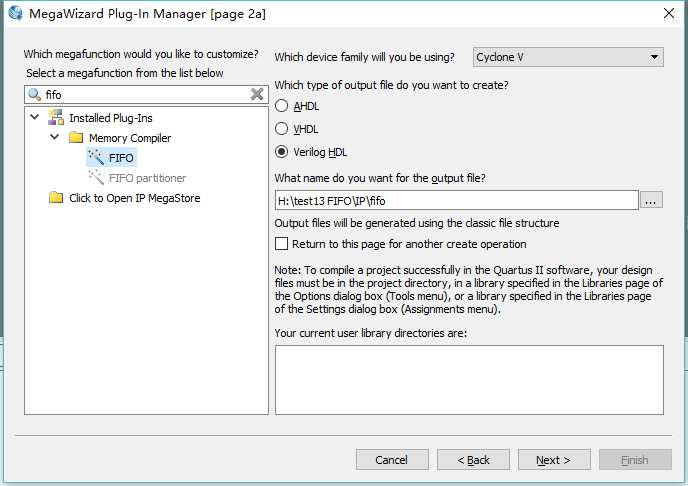Image resolution: width=688 pixels, height=486 pixels.
Task: Click the output file name field
Action: 456,200
